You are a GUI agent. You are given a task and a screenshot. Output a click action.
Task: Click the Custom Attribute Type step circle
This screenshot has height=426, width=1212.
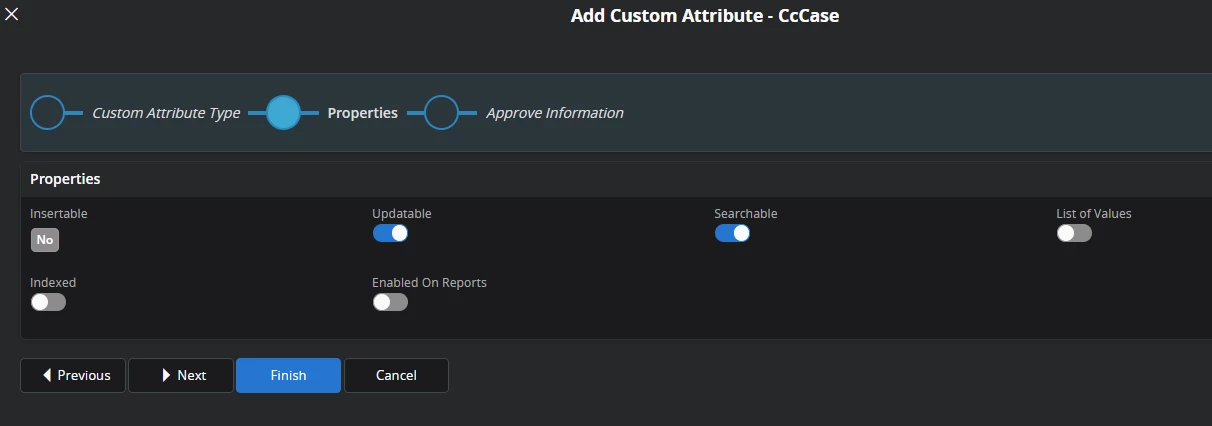tap(47, 113)
